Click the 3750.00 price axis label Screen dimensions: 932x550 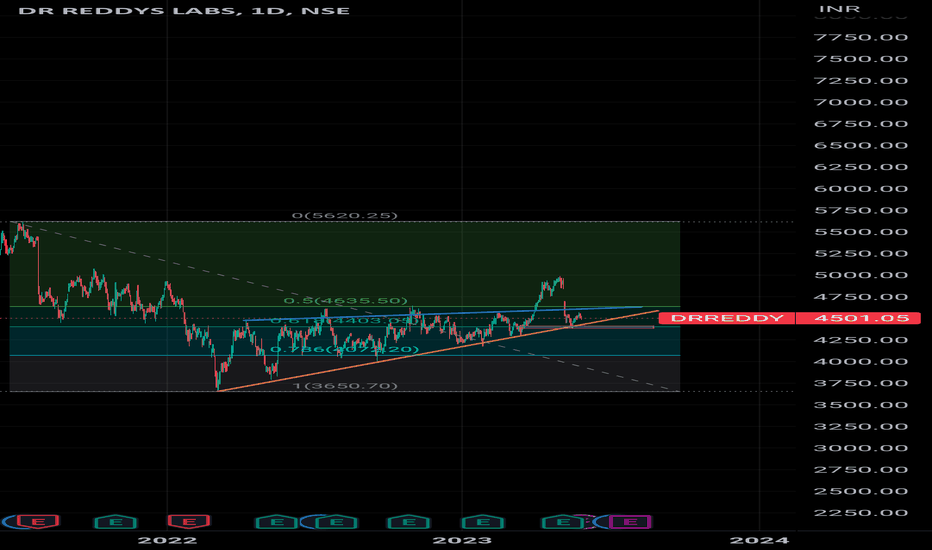861,383
